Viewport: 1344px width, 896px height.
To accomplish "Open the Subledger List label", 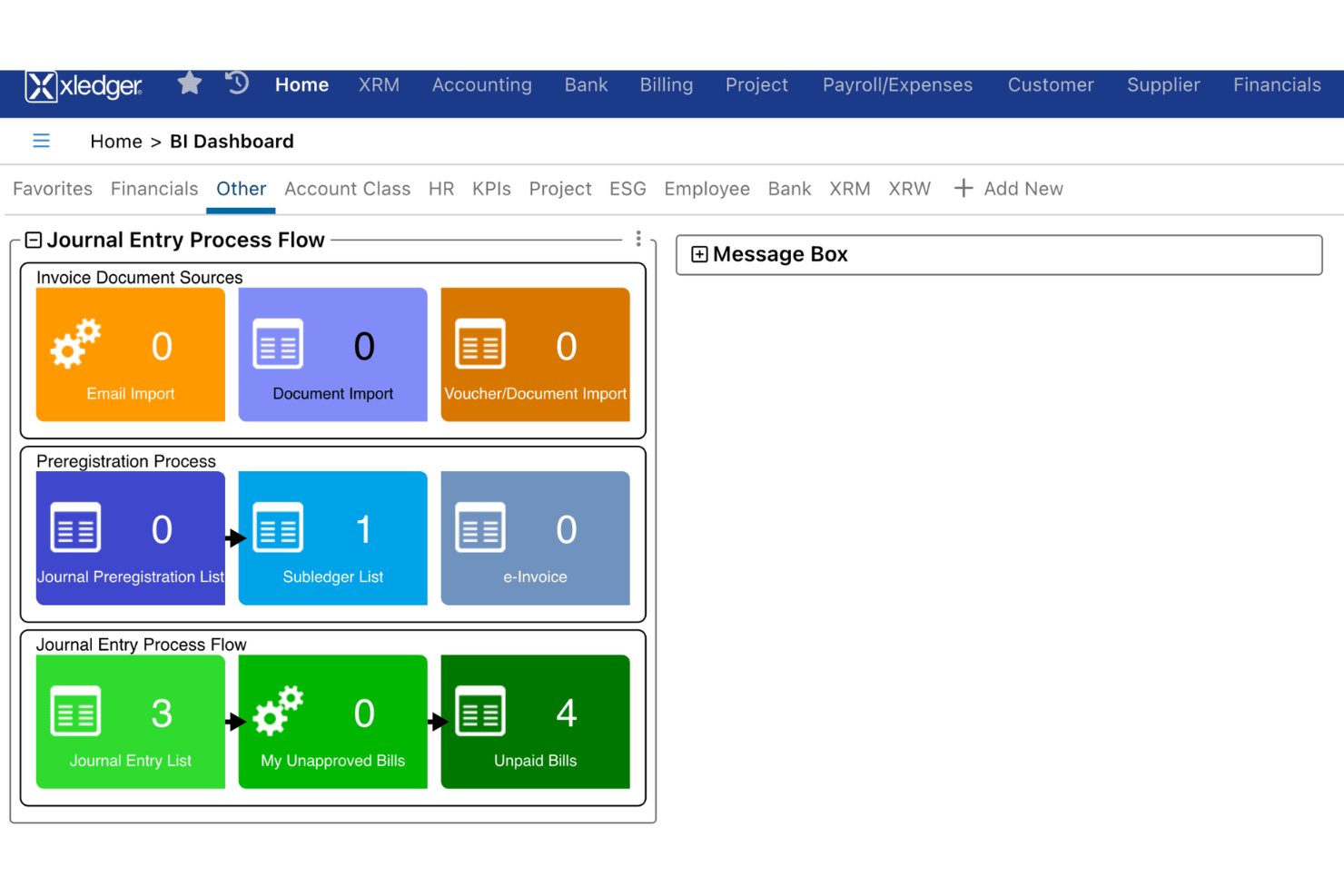I will point(332,576).
